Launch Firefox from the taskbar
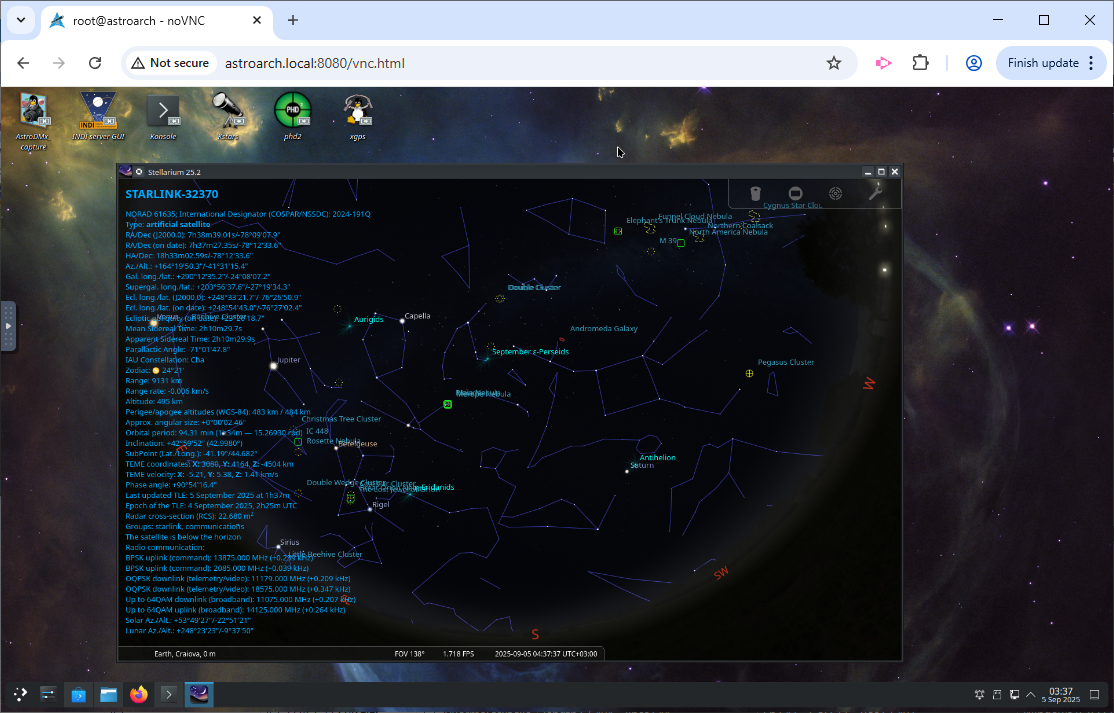The width and height of the screenshot is (1114, 713). coord(139,694)
